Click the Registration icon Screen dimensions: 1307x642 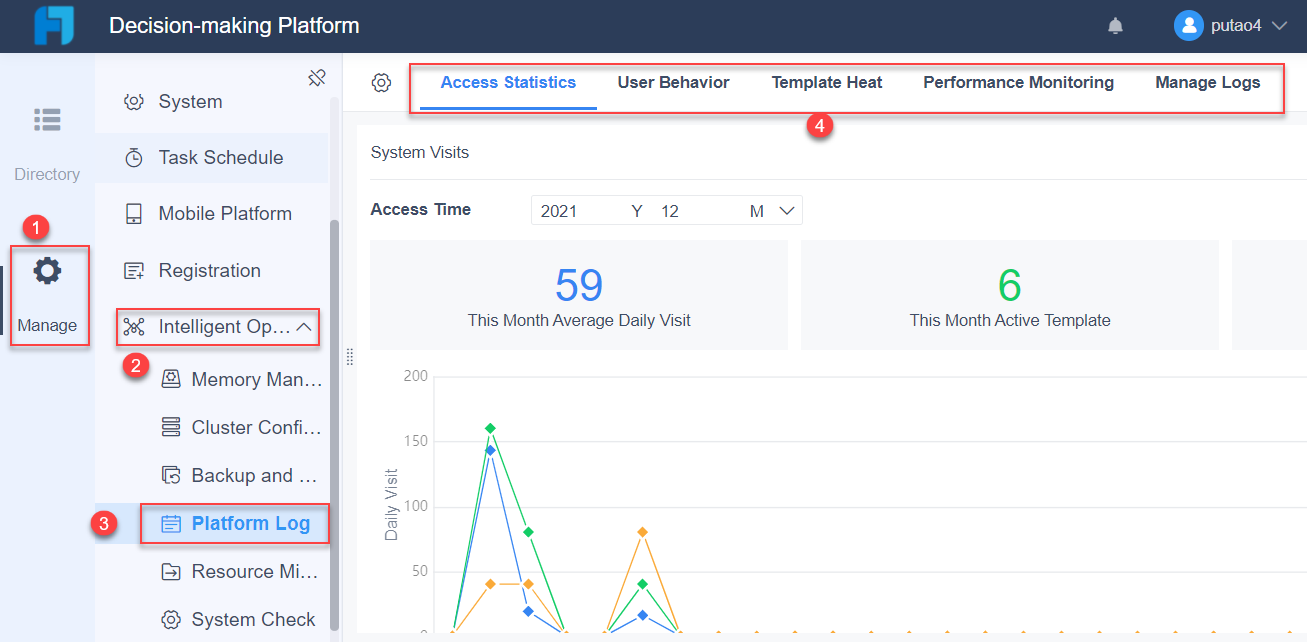[134, 271]
